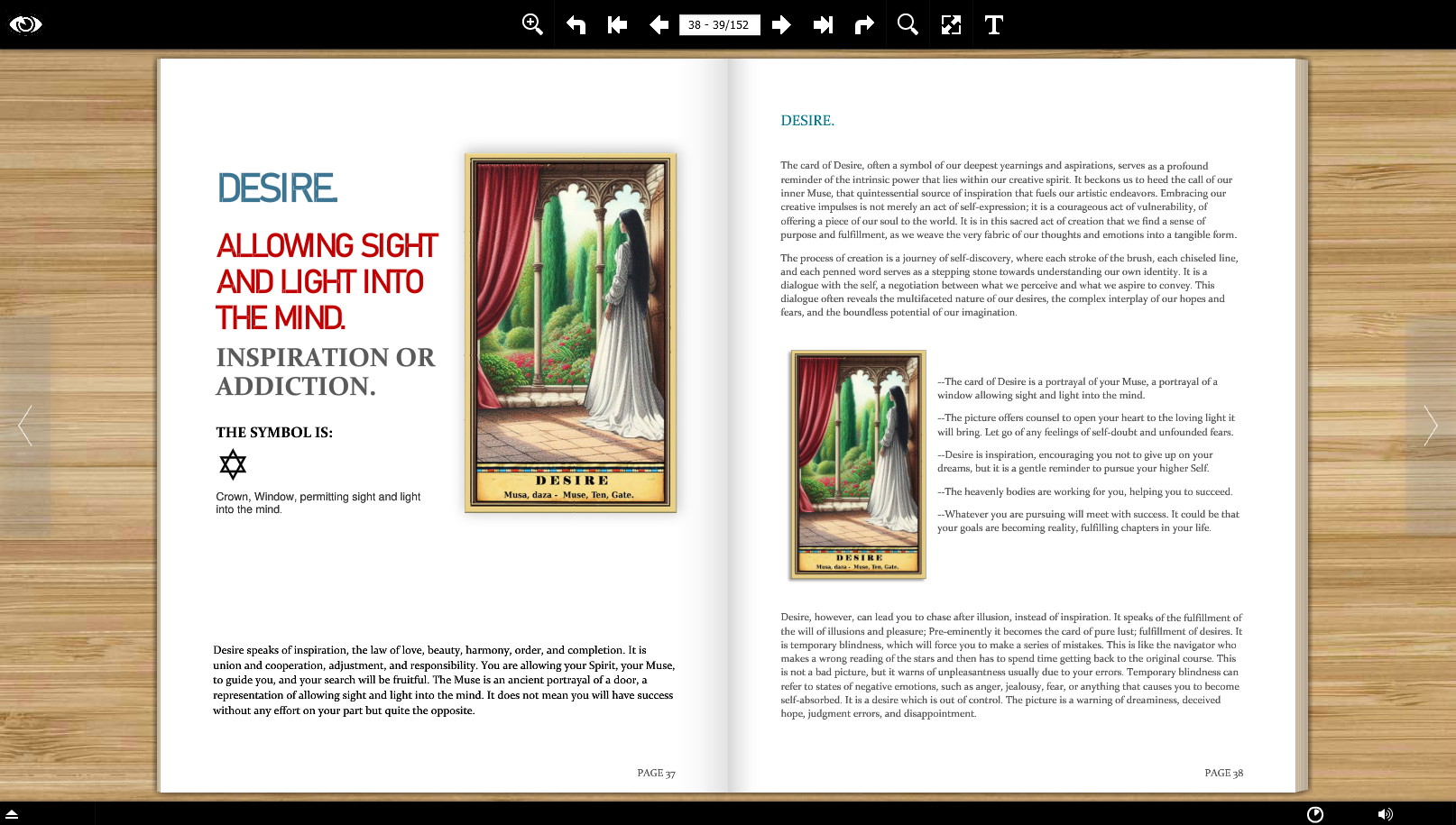The height and width of the screenshot is (825, 1456).
Task: Go back using the undo arrow
Action: [576, 24]
